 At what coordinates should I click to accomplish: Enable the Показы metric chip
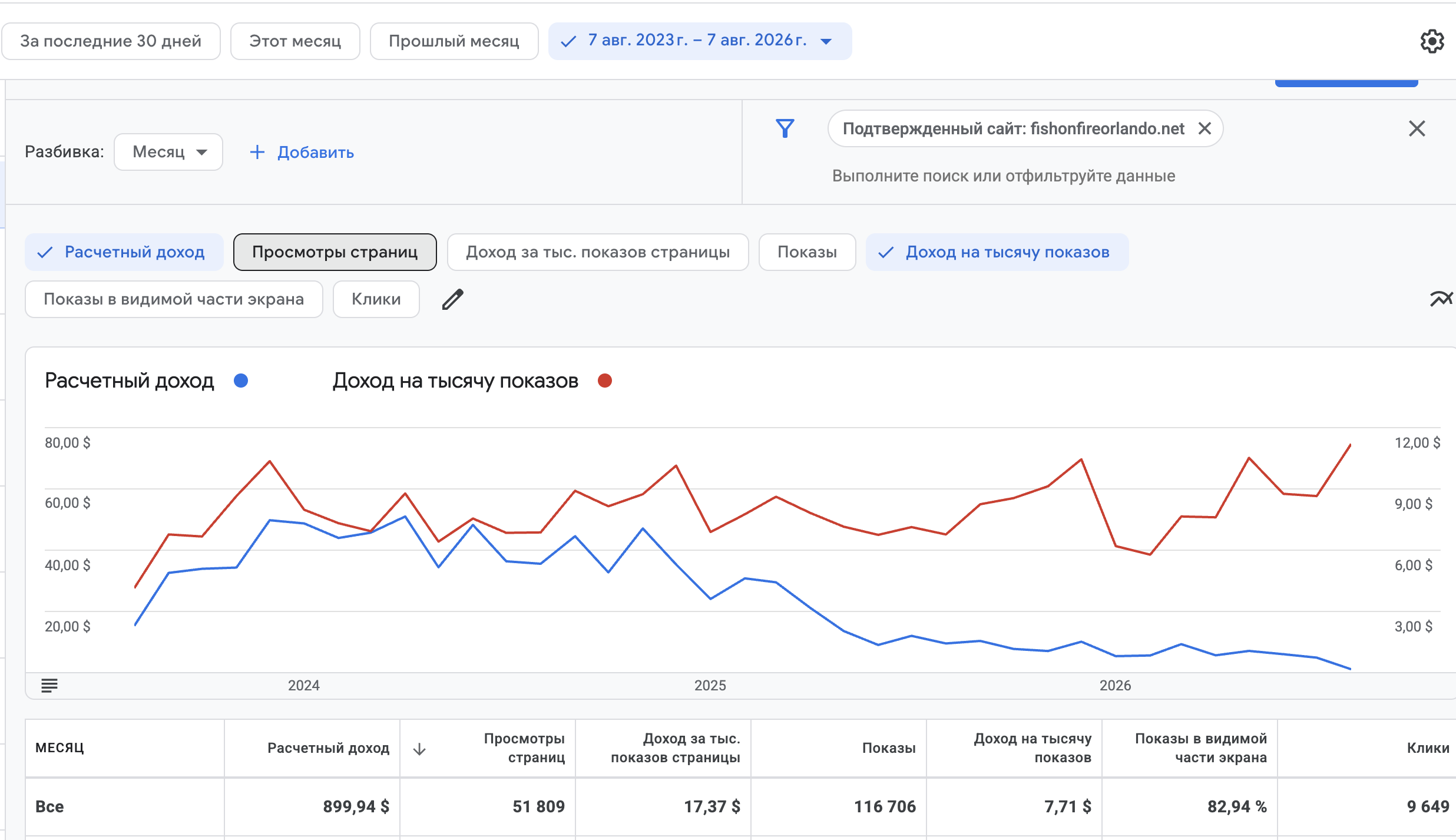tap(808, 252)
